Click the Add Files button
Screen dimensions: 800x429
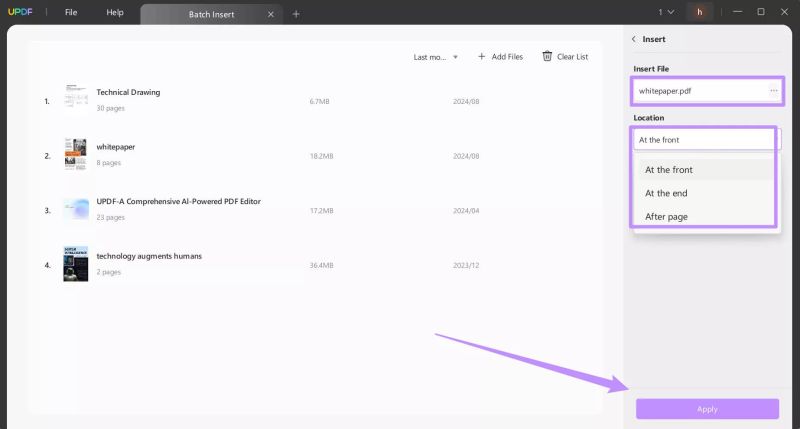coord(501,57)
